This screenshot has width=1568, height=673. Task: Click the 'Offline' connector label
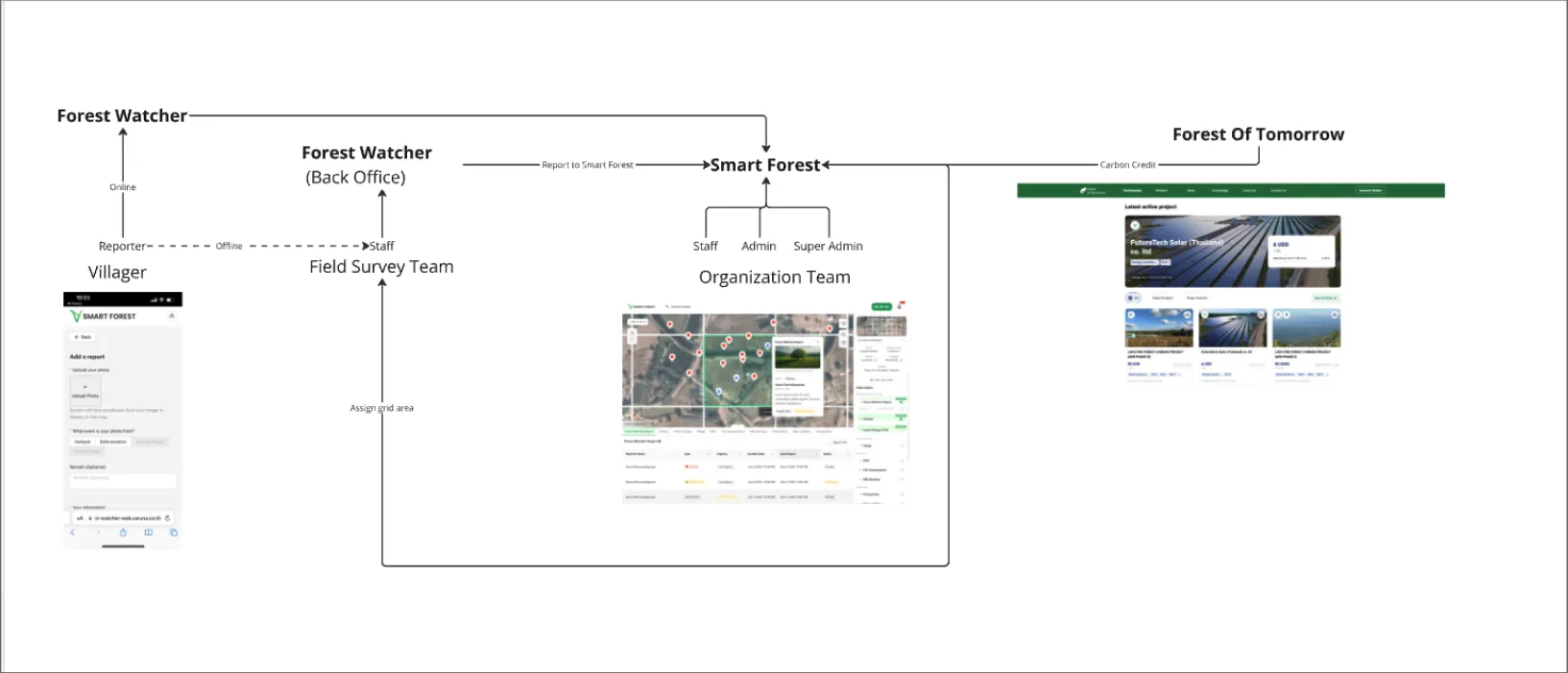tap(229, 246)
